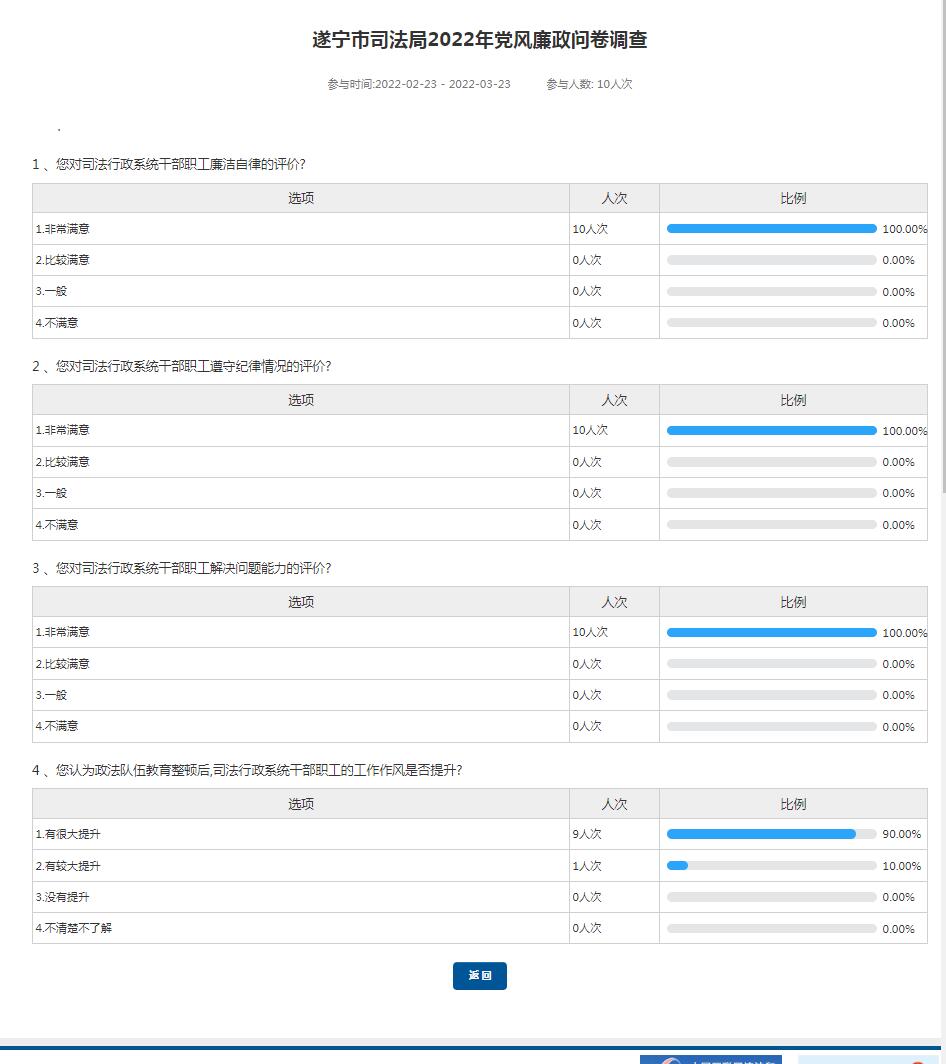Image resolution: width=946 pixels, height=1064 pixels.
Task: Click the 参与人数: 10人次 text
Action: 589,84
